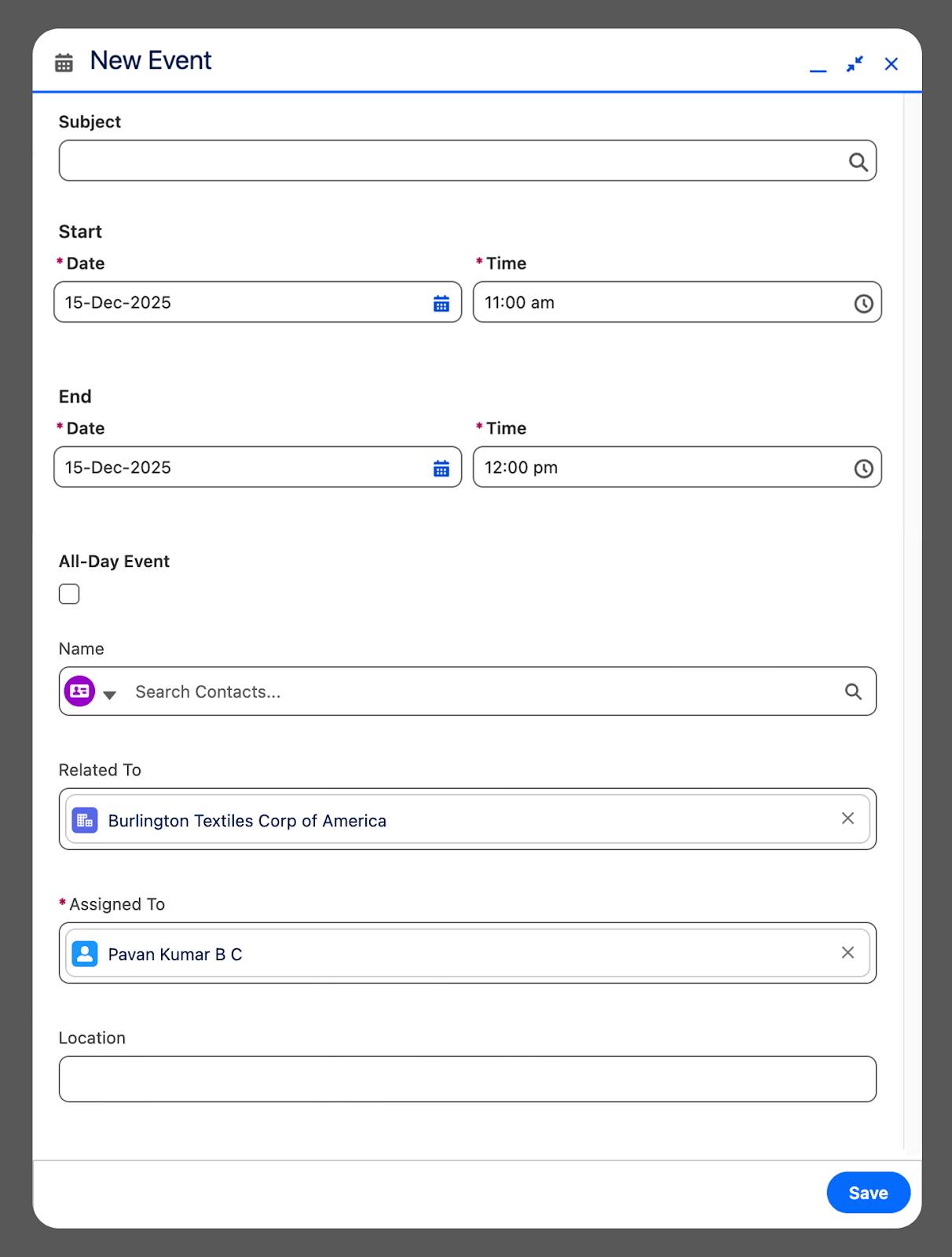The width and height of the screenshot is (952, 1257).
Task: Open the End Time clock picker
Action: pyautogui.click(x=863, y=469)
